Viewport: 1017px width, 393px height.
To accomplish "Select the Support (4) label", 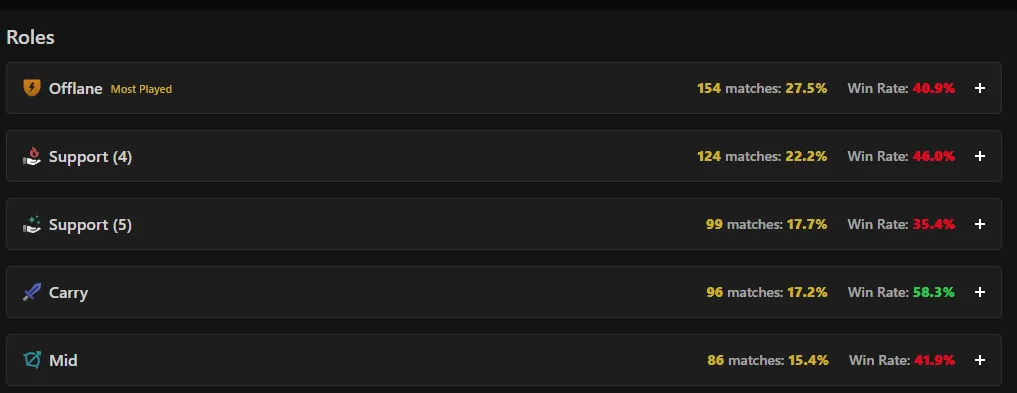I will point(90,157).
